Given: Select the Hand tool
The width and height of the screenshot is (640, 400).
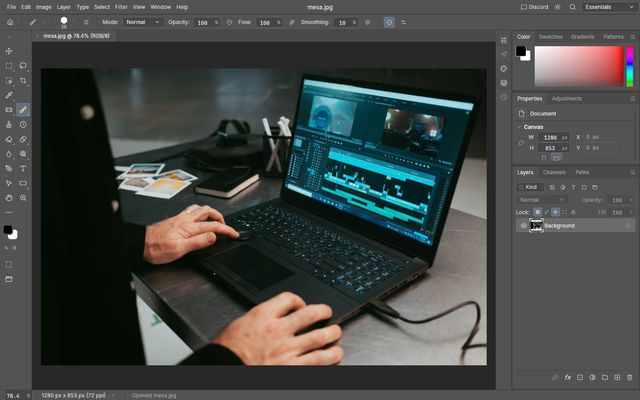Looking at the screenshot, I should 9,198.
